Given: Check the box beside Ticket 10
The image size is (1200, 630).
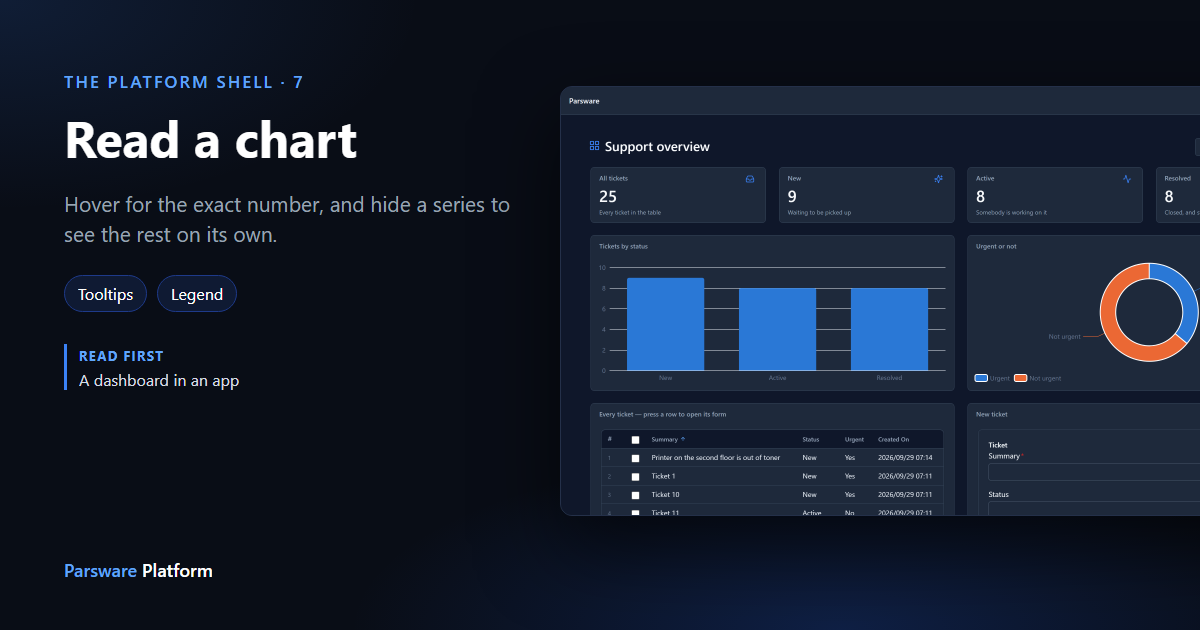Looking at the screenshot, I should [x=635, y=495].
